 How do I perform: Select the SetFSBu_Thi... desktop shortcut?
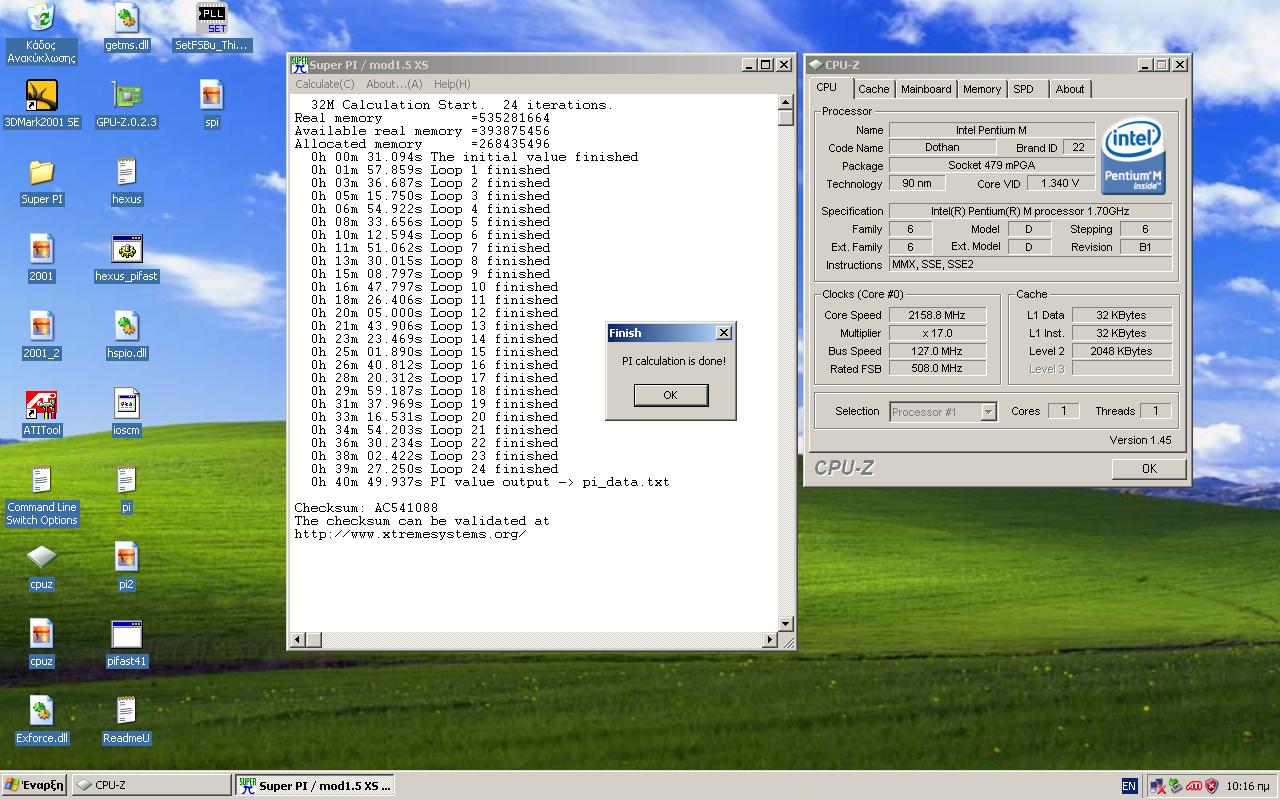click(x=212, y=27)
